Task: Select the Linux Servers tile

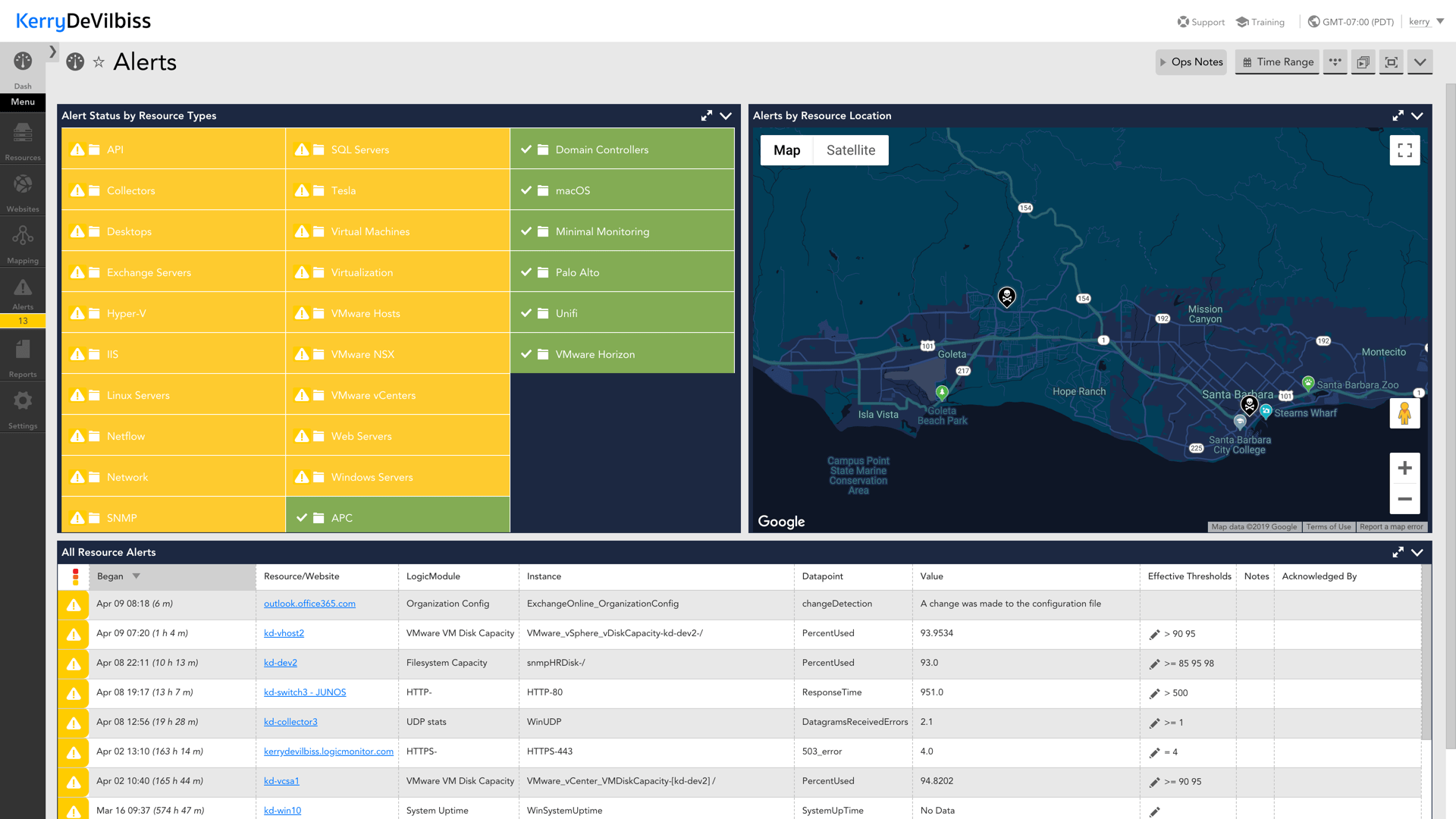Action: (173, 395)
